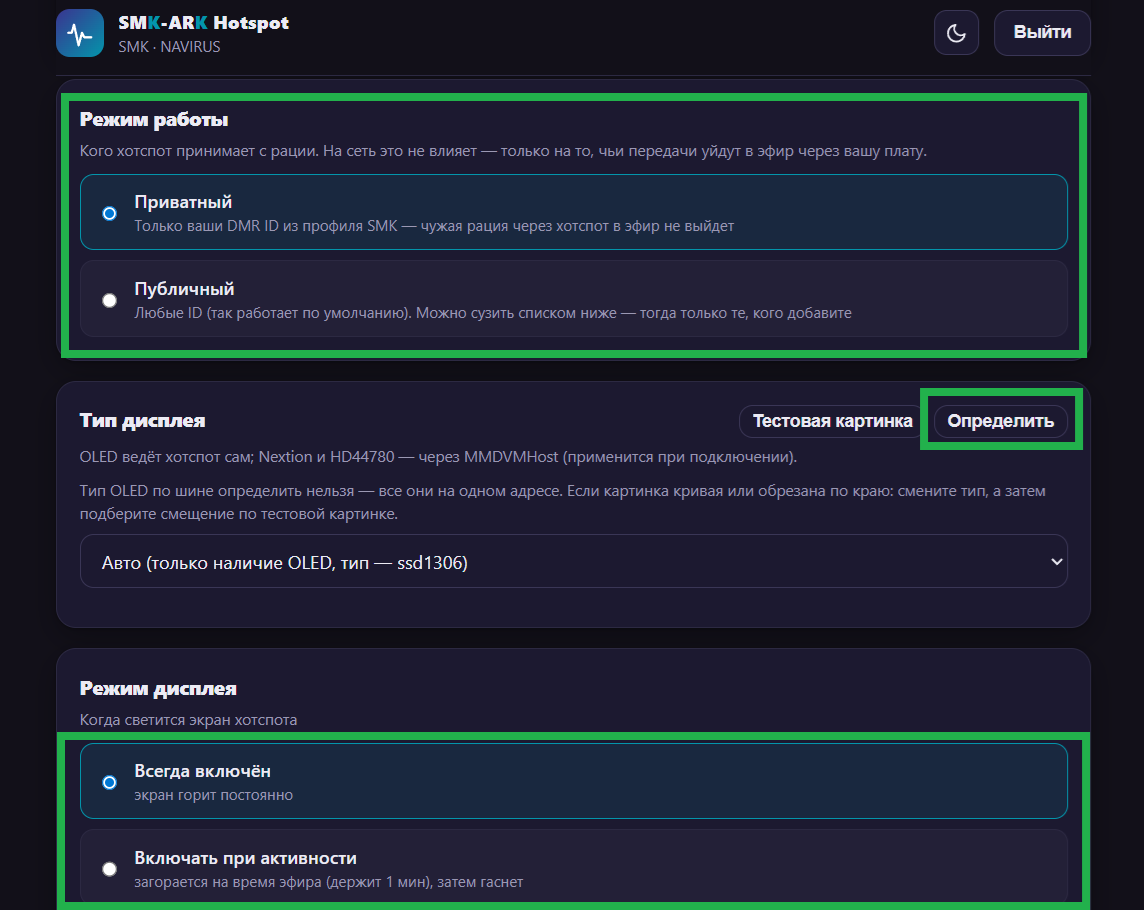This screenshot has width=1144, height=910.
Task: Click the Режим дисплея heading
Action: pyautogui.click(x=158, y=688)
